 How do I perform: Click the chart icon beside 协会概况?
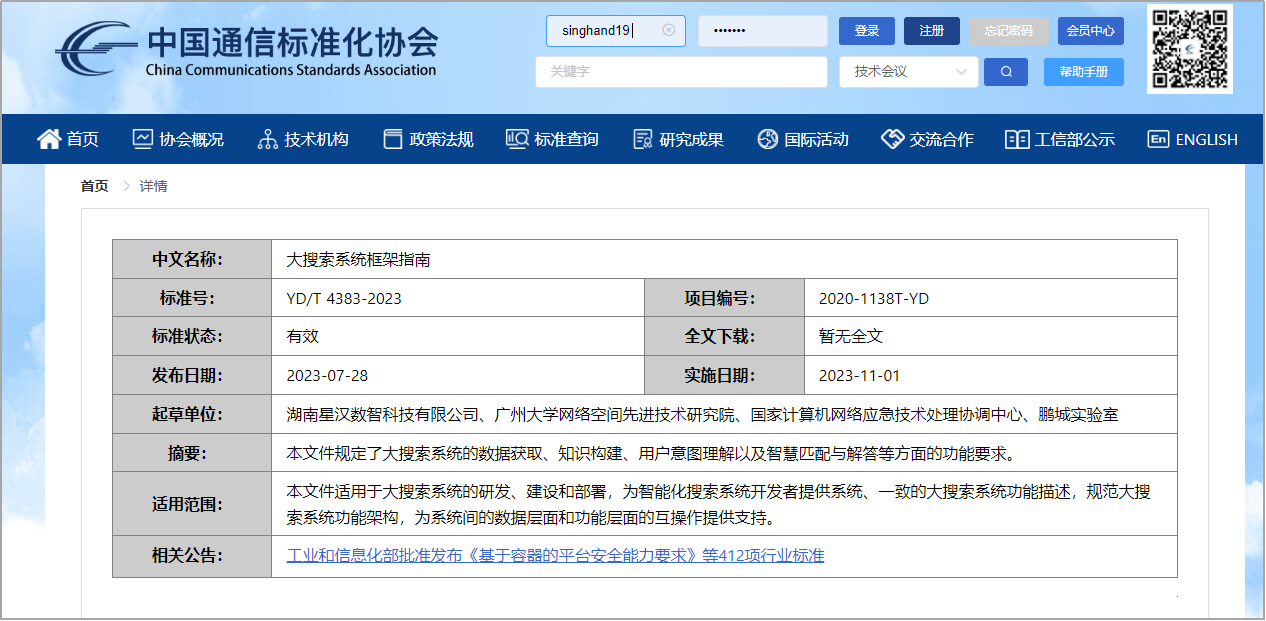click(143, 139)
